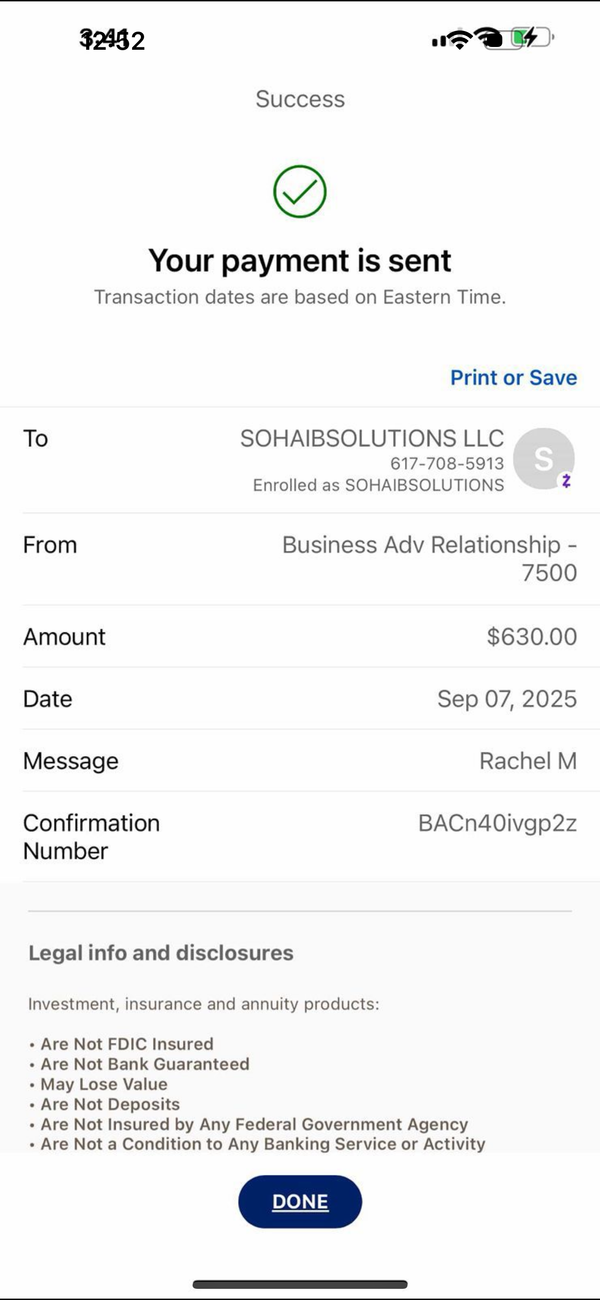The width and height of the screenshot is (600, 1300).
Task: Tap the Enrolled as SOHAIBSOLUTIONS text
Action: click(378, 485)
